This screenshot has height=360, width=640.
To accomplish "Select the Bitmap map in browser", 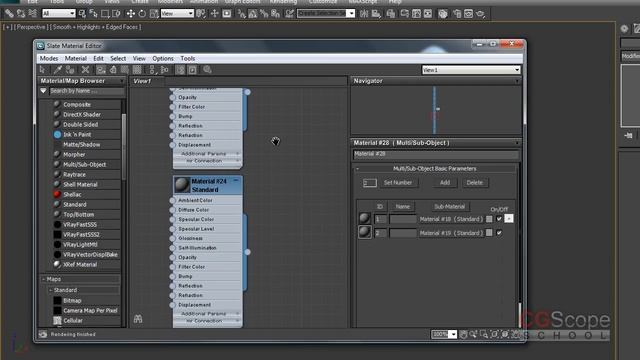I will coord(72,300).
